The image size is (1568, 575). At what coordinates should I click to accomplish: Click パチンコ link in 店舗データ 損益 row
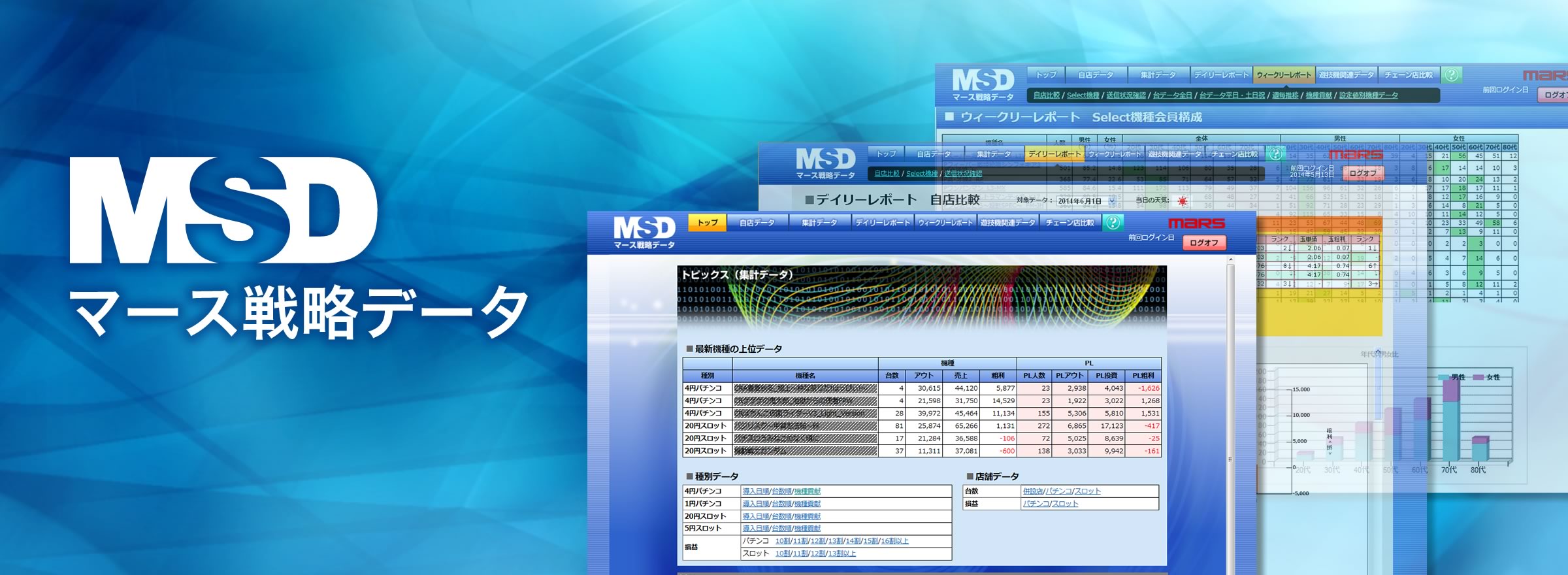pos(1036,504)
